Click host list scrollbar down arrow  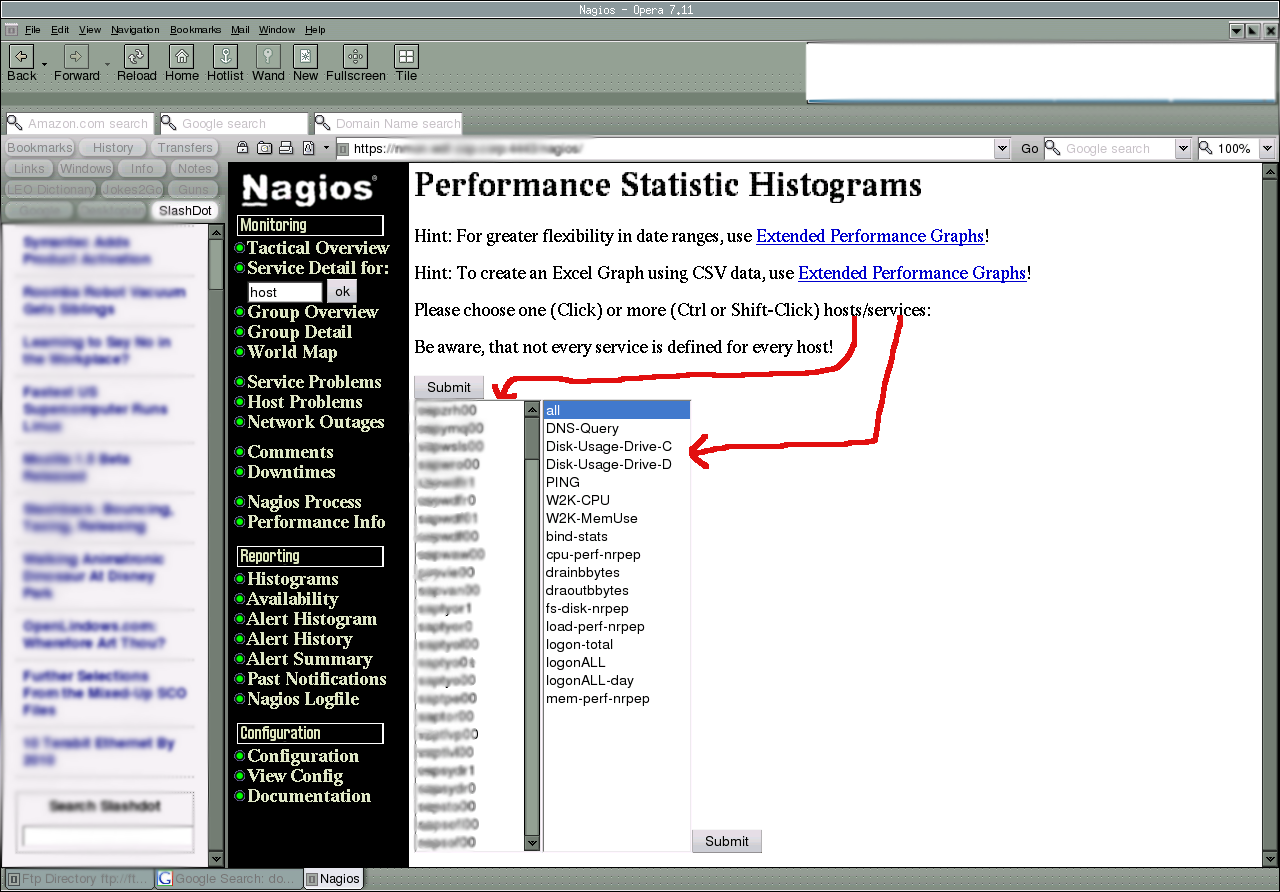532,843
